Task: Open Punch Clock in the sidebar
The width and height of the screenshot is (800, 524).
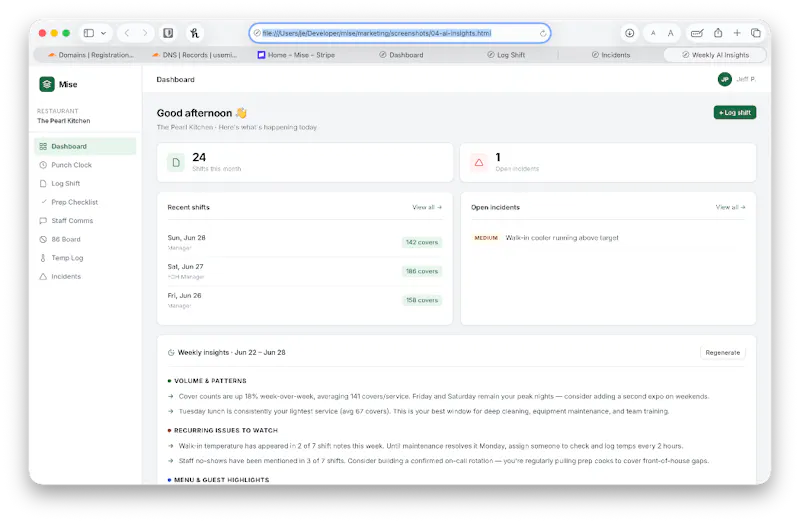Action: [85, 165]
